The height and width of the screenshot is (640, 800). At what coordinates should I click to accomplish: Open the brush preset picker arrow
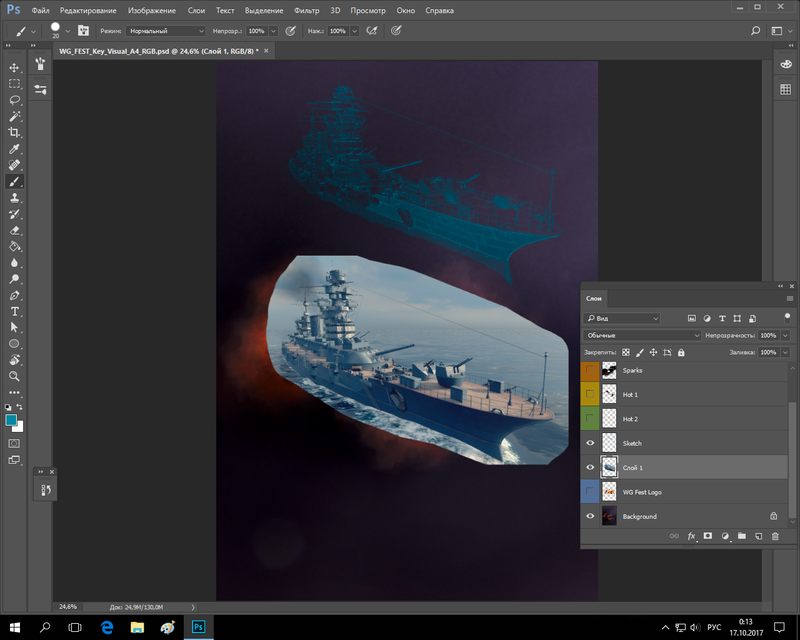coord(67,31)
